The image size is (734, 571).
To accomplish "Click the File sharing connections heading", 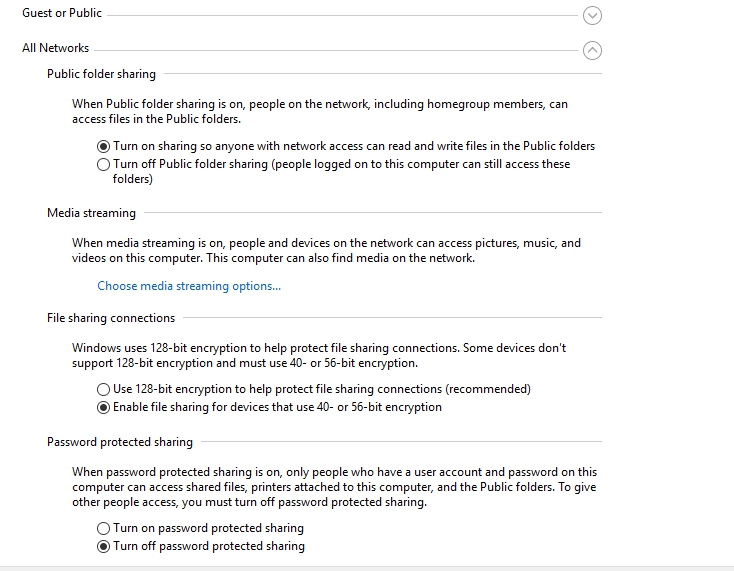I will click(111, 318).
